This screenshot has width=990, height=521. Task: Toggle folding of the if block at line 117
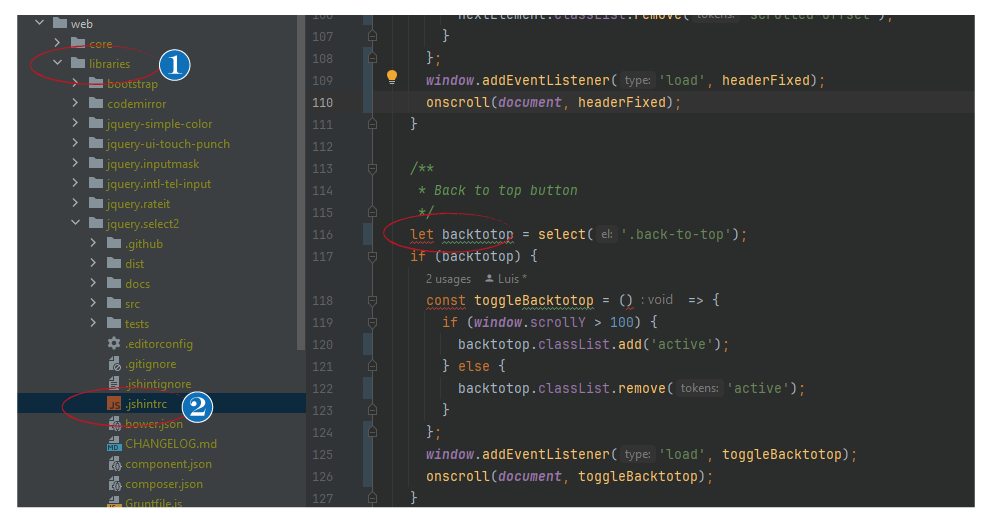373,257
